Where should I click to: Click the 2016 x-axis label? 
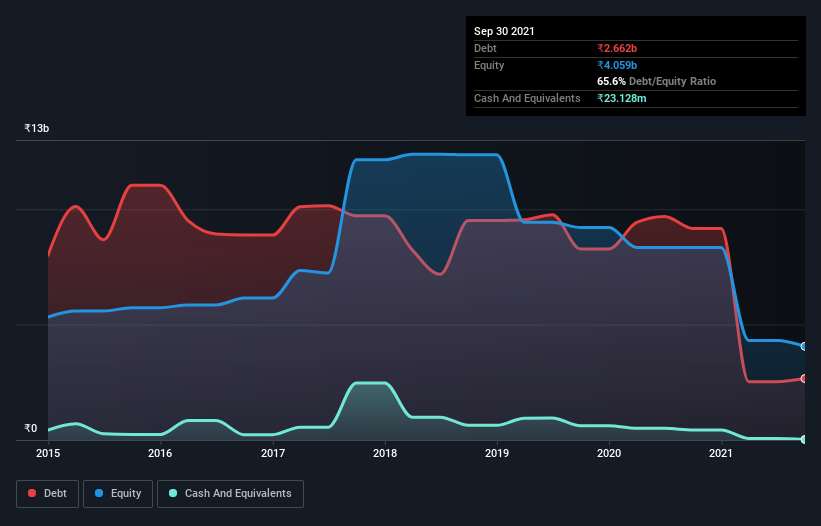tap(160, 453)
